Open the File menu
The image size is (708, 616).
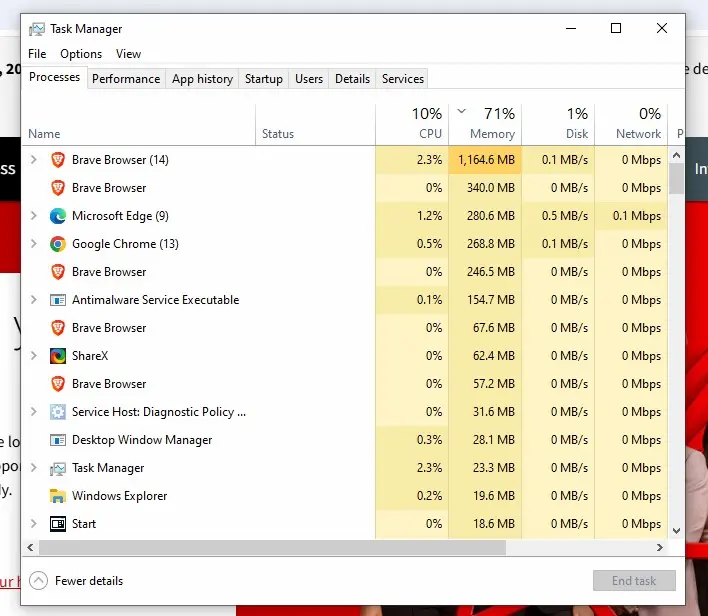(37, 54)
